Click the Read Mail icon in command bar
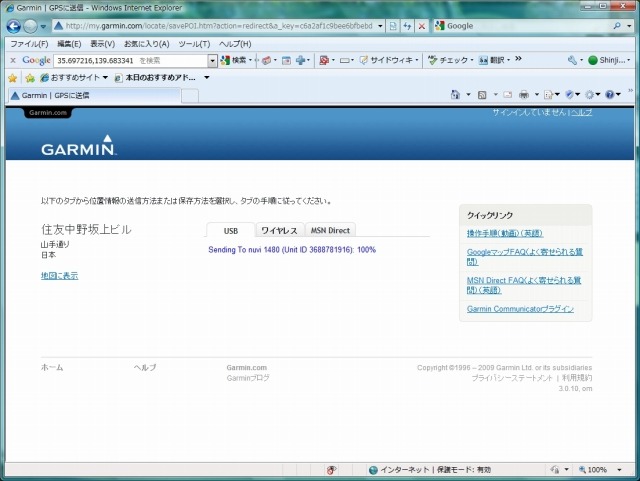 (x=507, y=95)
